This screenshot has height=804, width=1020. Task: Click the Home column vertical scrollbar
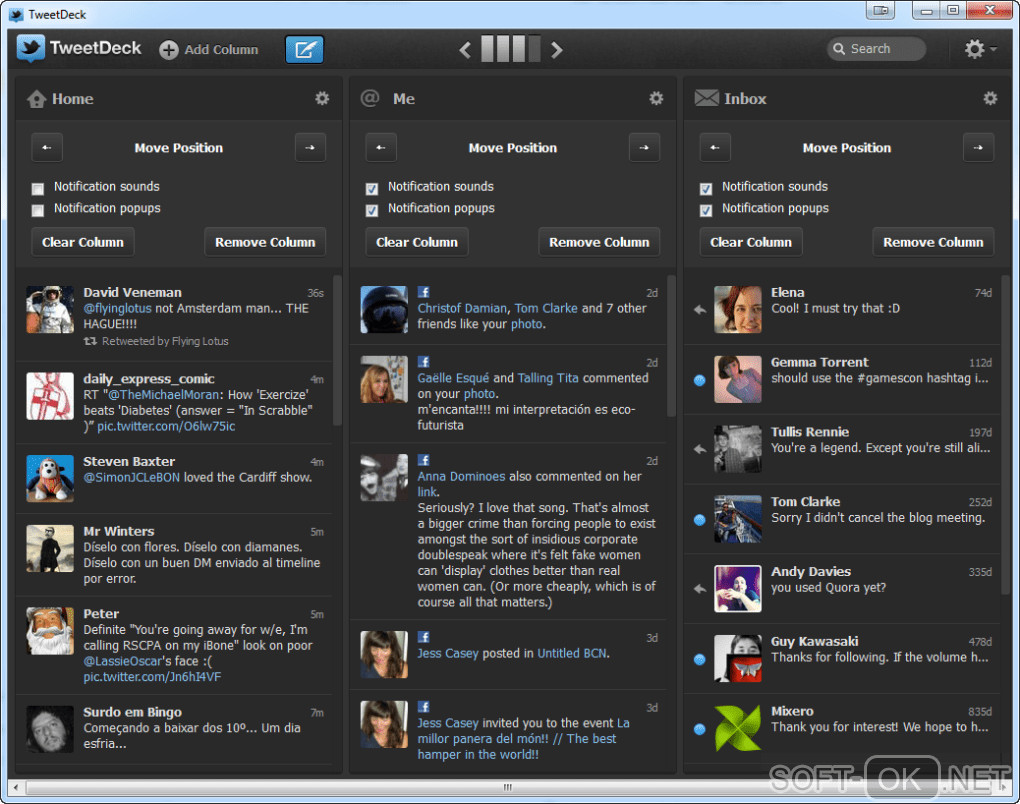pyautogui.click(x=337, y=351)
